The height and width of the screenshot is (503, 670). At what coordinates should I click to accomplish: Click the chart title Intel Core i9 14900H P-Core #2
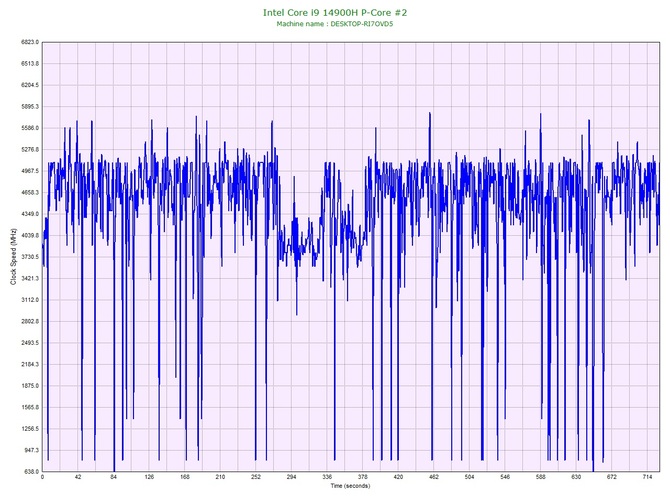335,12
